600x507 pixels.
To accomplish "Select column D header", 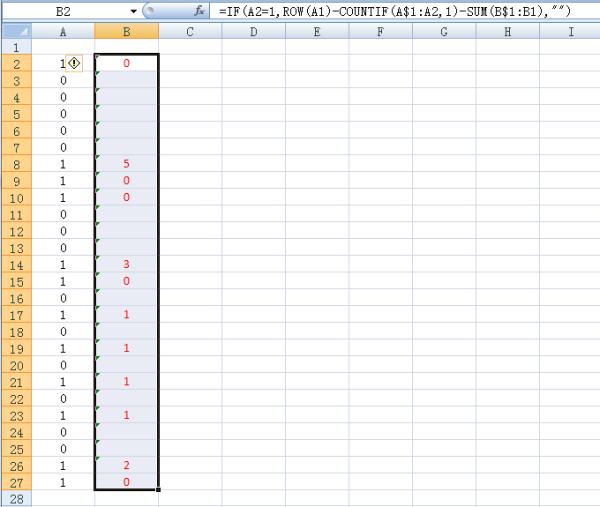I will 254,31.
